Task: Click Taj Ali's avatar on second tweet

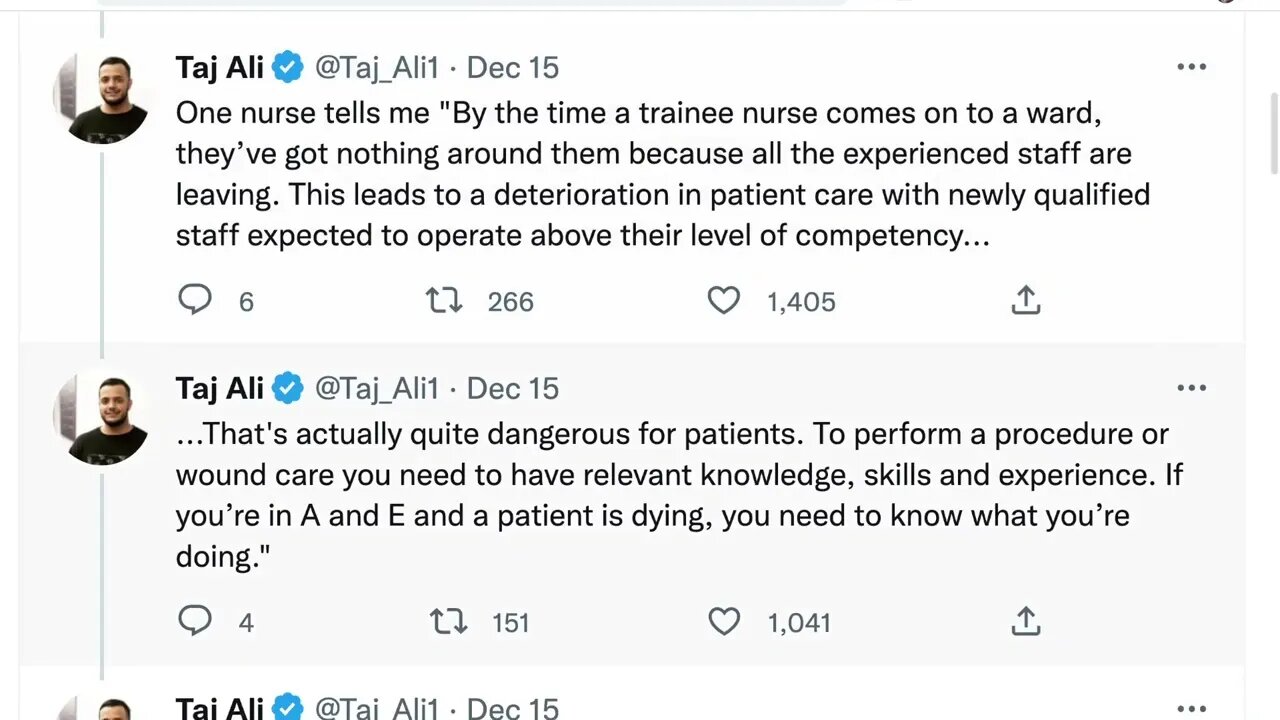Action: pos(104,419)
